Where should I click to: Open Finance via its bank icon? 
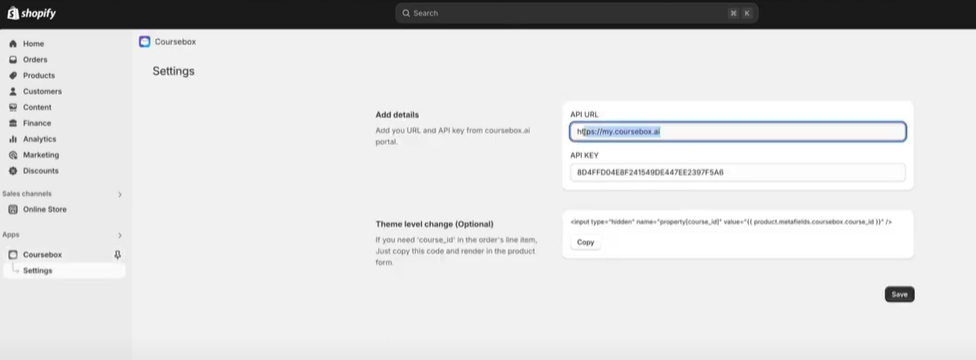pos(12,123)
